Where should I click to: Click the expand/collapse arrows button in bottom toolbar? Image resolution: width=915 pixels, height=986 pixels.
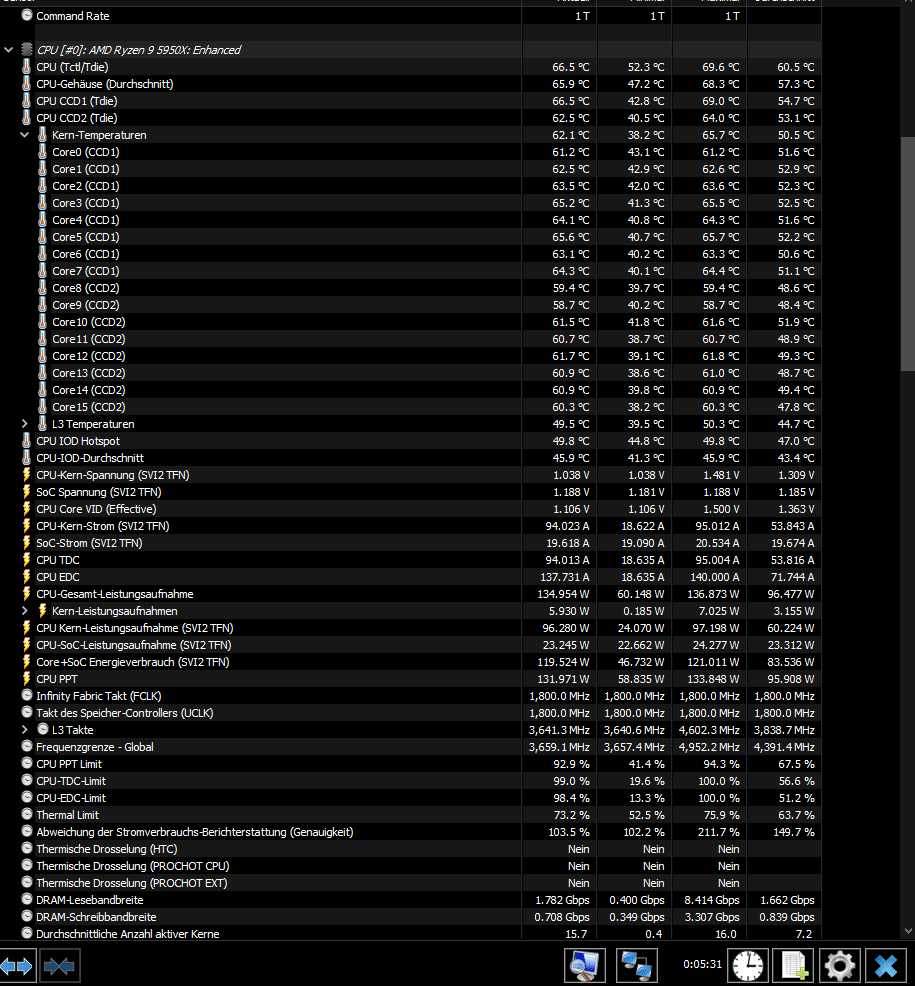(16, 965)
